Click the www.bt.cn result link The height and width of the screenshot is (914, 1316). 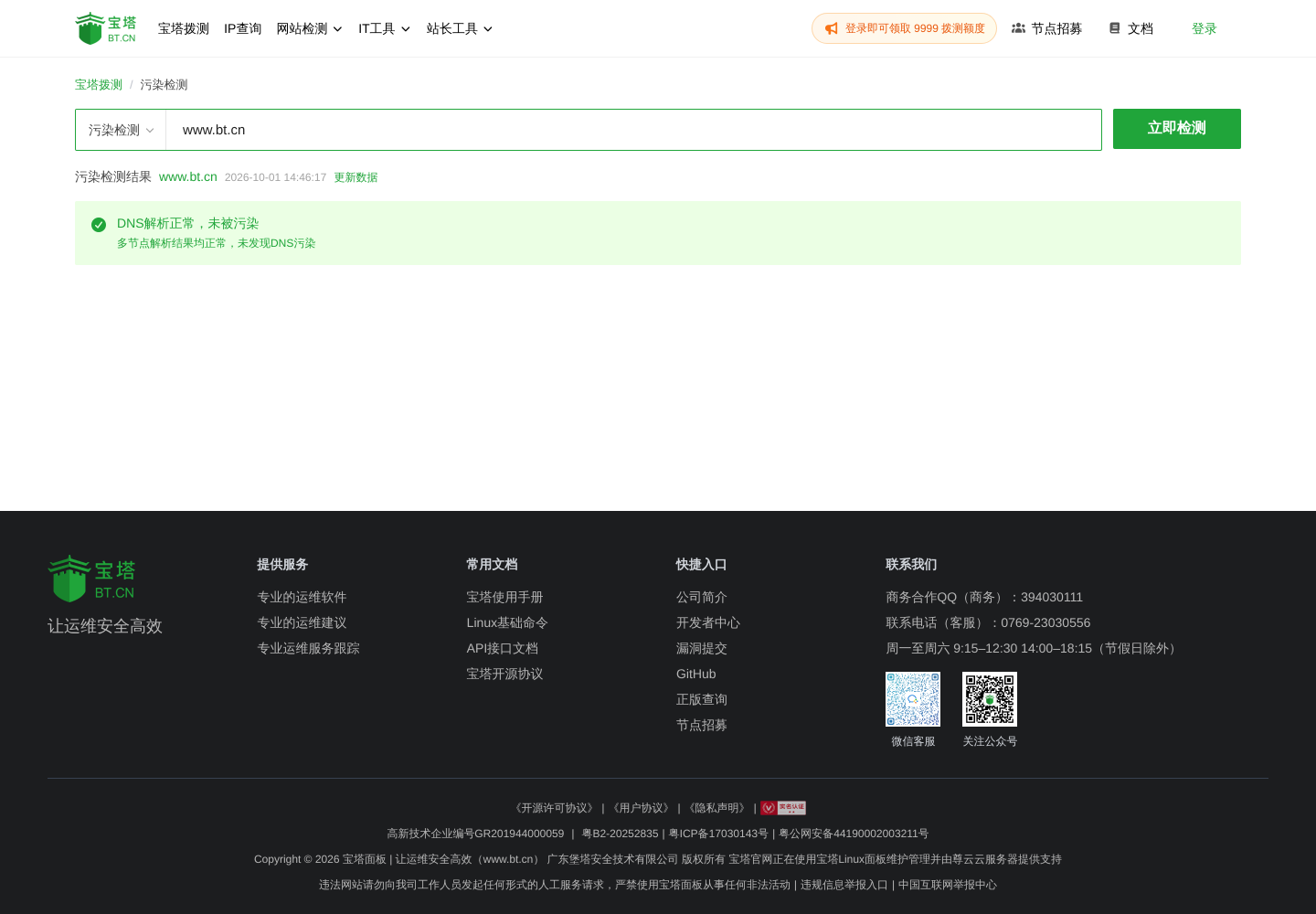coord(188,176)
